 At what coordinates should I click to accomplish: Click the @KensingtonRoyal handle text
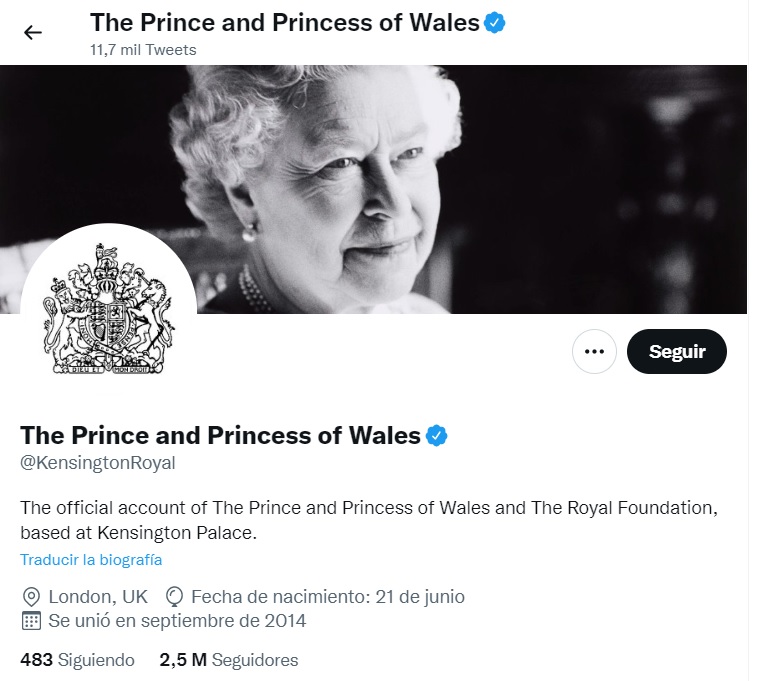click(98, 463)
